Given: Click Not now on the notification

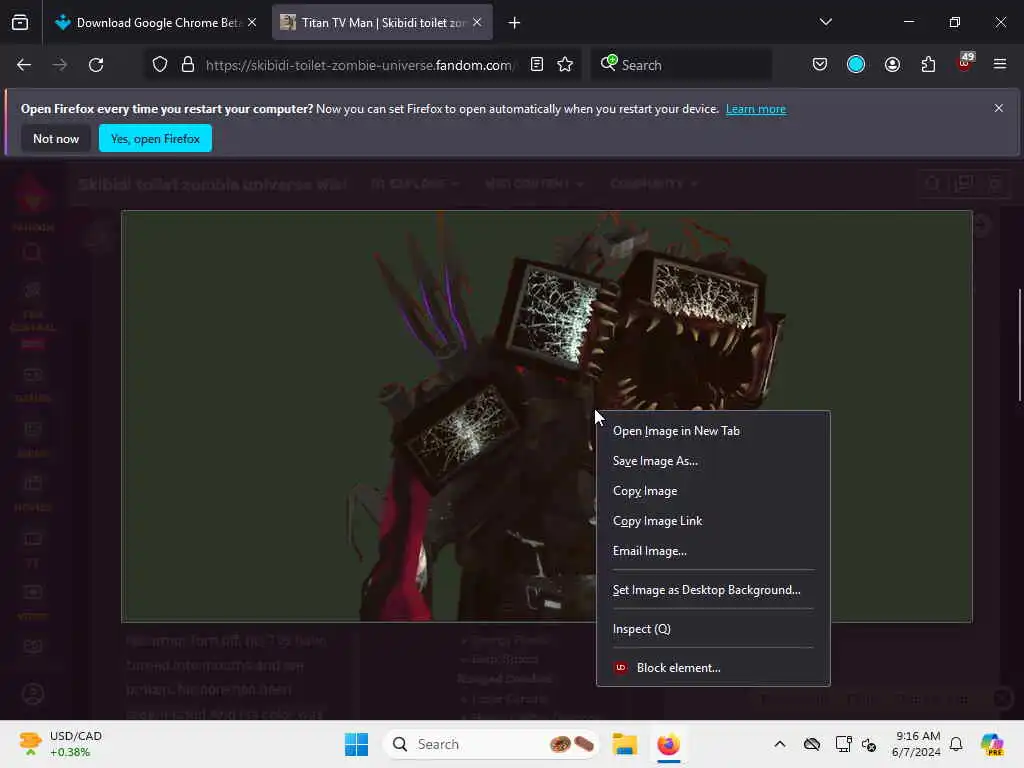Looking at the screenshot, I should click(56, 138).
